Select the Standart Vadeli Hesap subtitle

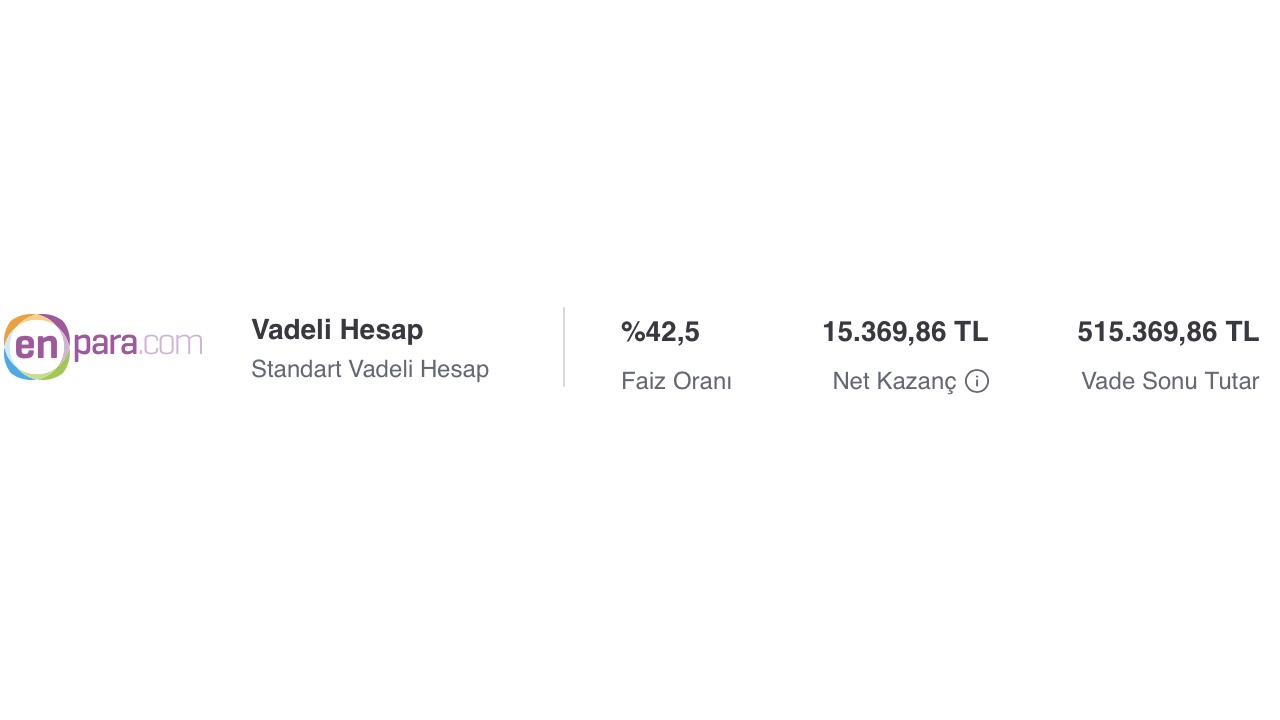370,369
